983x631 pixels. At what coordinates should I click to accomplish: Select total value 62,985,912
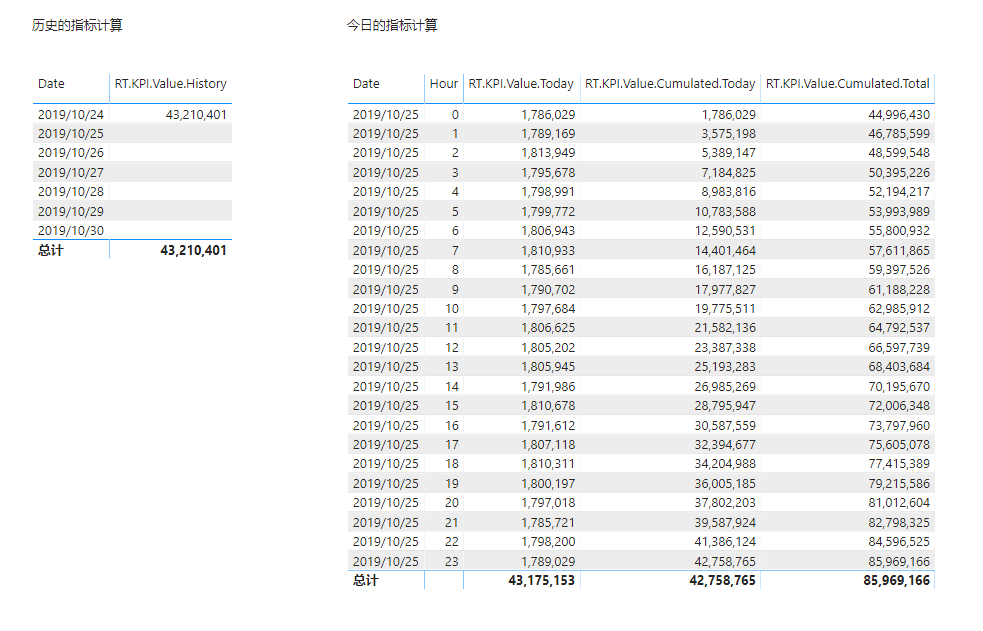[899, 308]
